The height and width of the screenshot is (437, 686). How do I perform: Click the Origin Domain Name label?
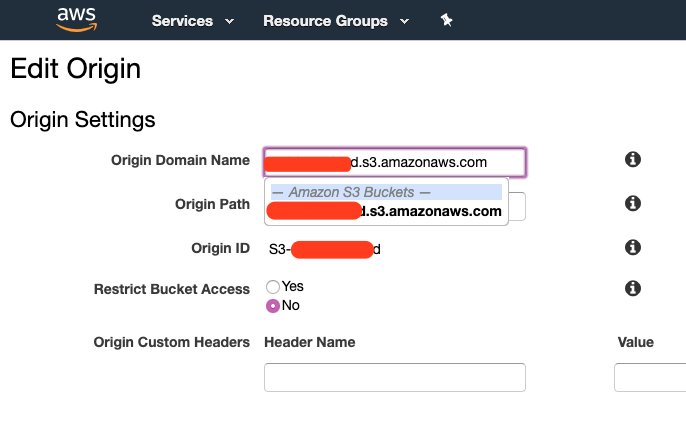click(x=180, y=160)
